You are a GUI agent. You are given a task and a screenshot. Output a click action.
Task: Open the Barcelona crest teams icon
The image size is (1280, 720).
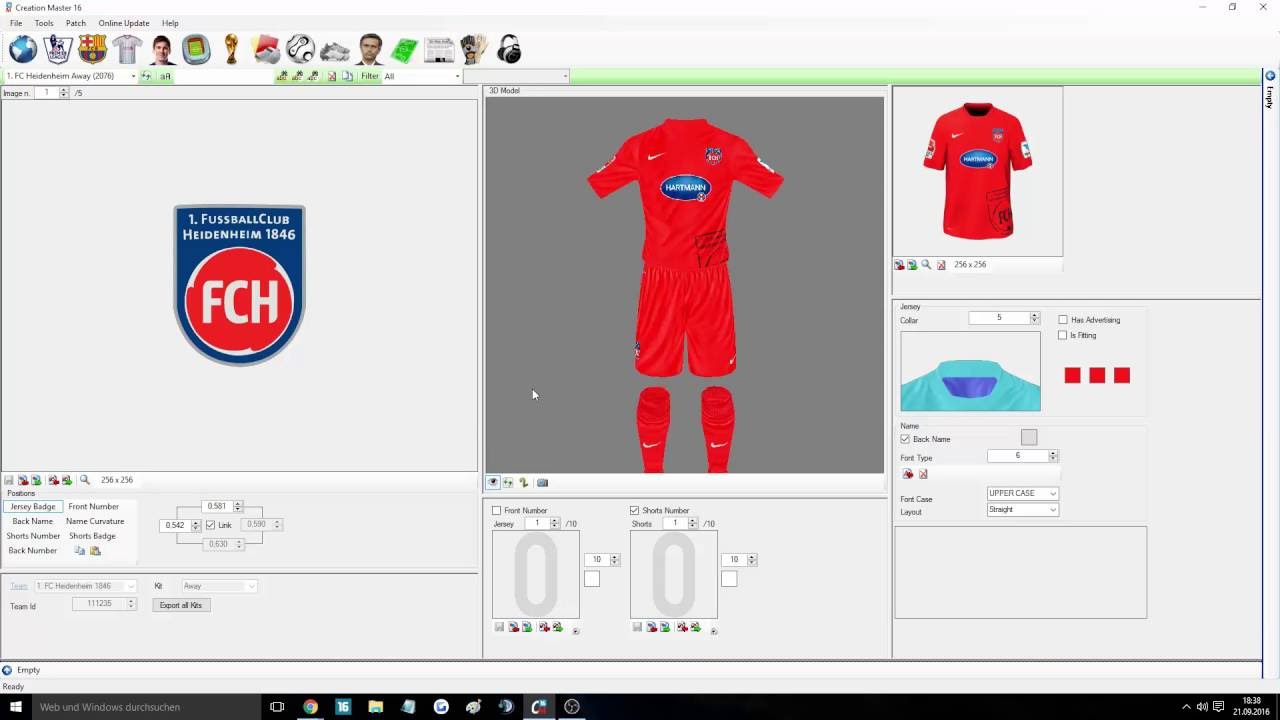[92, 49]
